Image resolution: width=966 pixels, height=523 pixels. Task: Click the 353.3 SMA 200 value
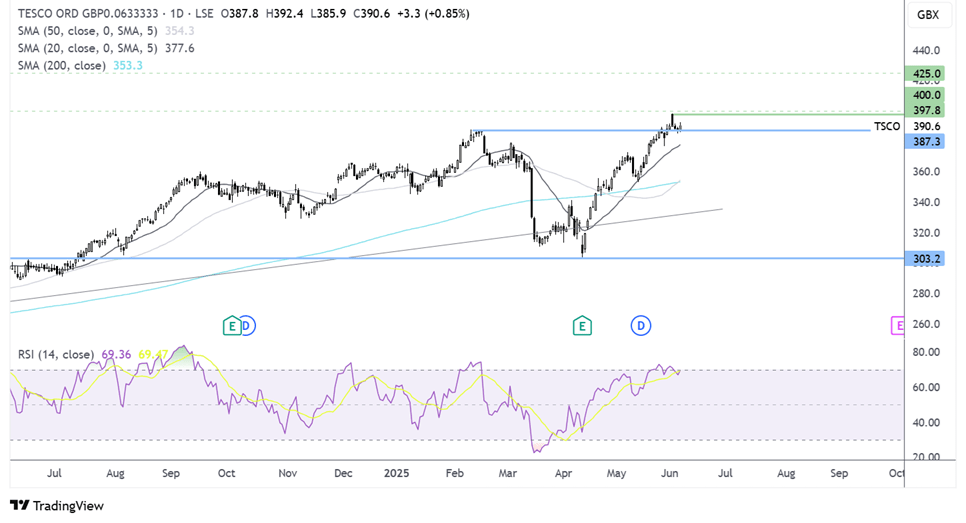point(128,65)
